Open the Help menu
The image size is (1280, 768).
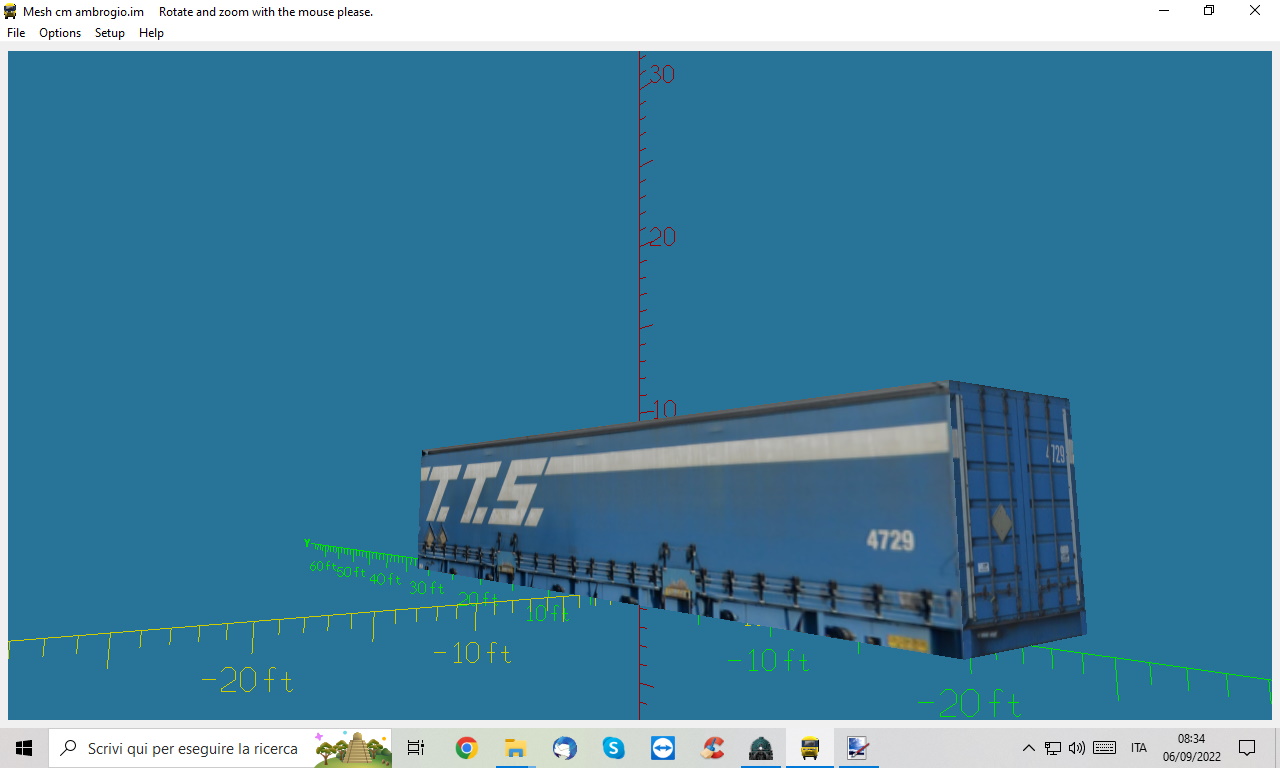coord(151,33)
